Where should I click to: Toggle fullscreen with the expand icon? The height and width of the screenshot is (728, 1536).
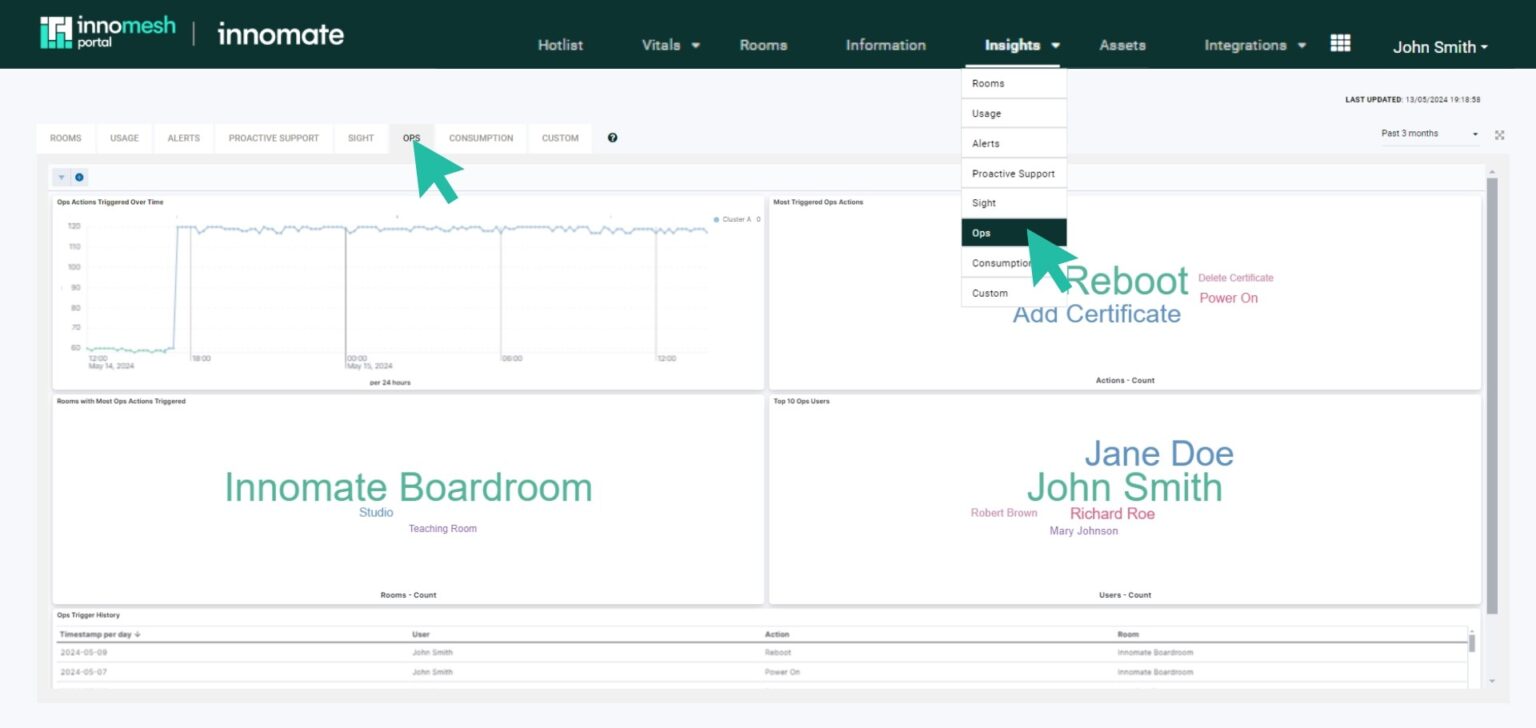click(1499, 135)
